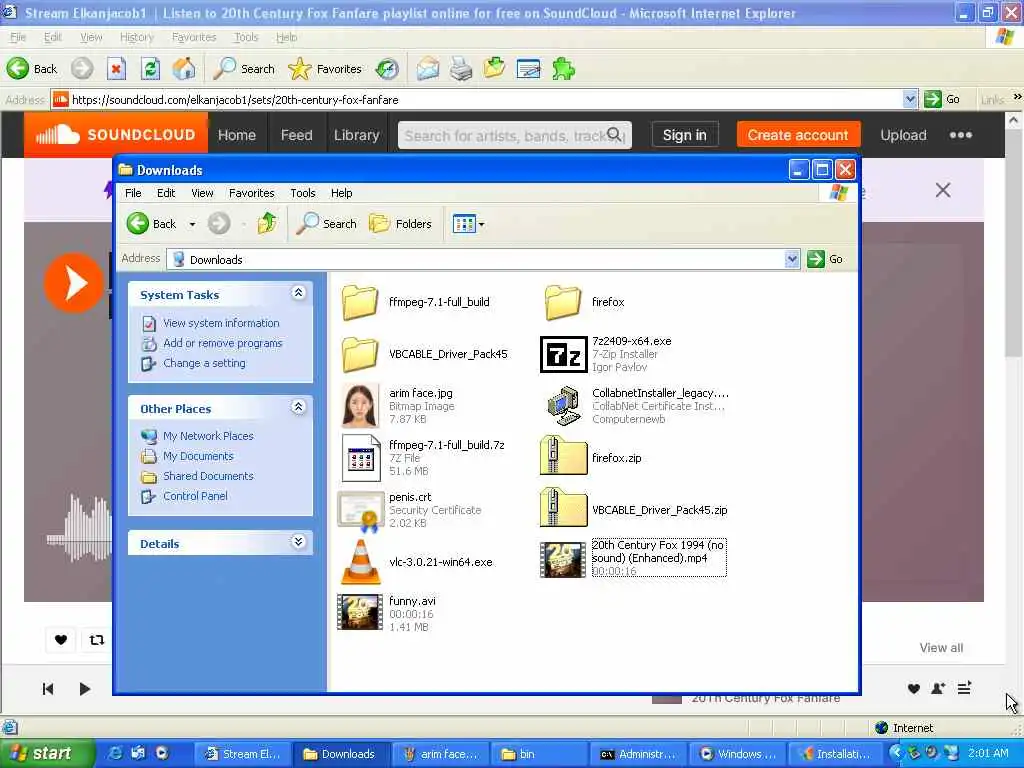The height and width of the screenshot is (768, 1024).
Task: Open the Help menu in Downloads window
Action: tap(341, 193)
